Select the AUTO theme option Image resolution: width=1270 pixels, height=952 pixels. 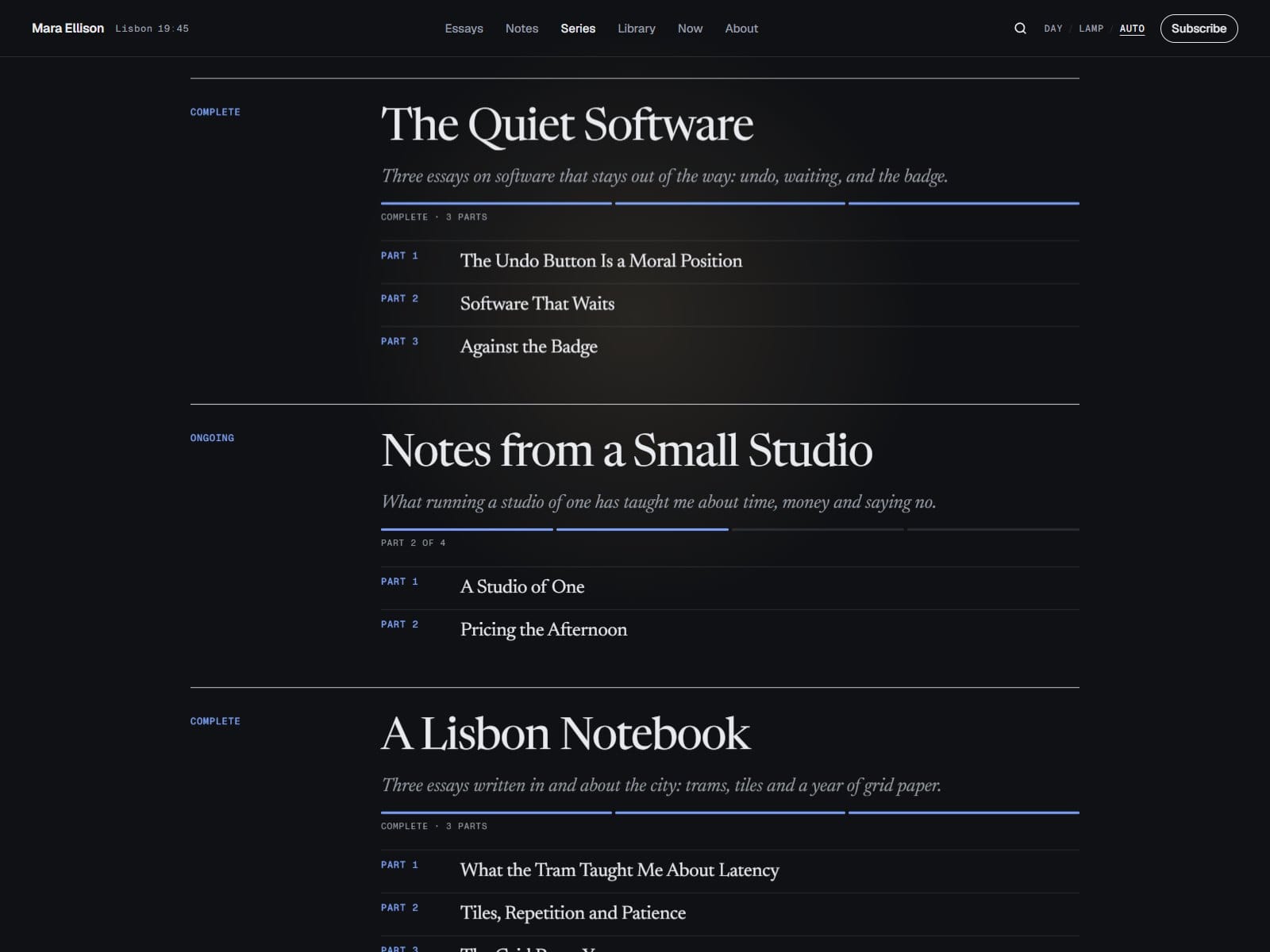pos(1132,29)
